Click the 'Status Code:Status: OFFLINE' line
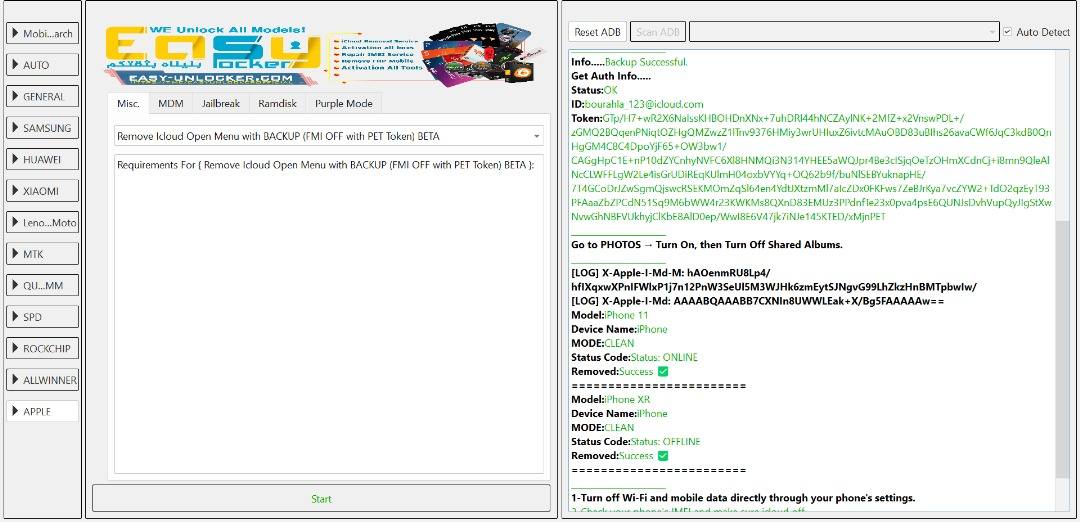 coord(636,441)
